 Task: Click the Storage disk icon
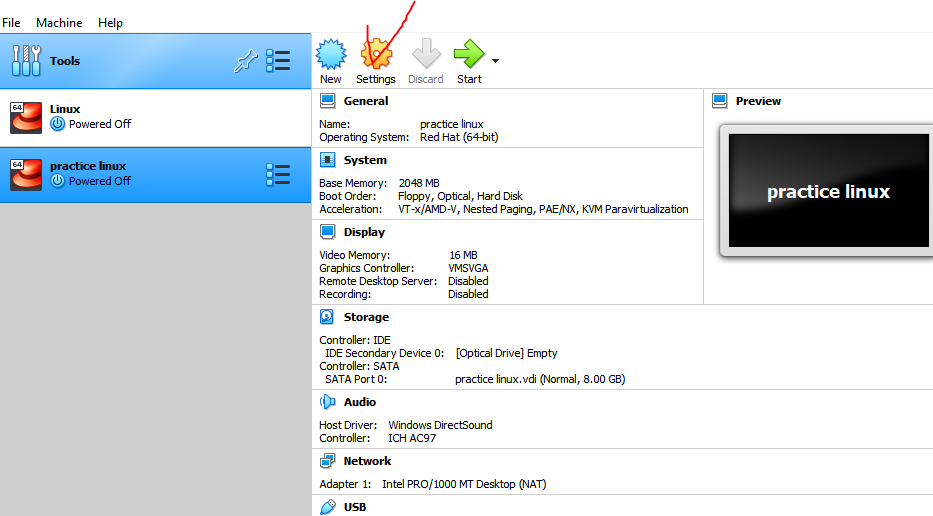(327, 317)
